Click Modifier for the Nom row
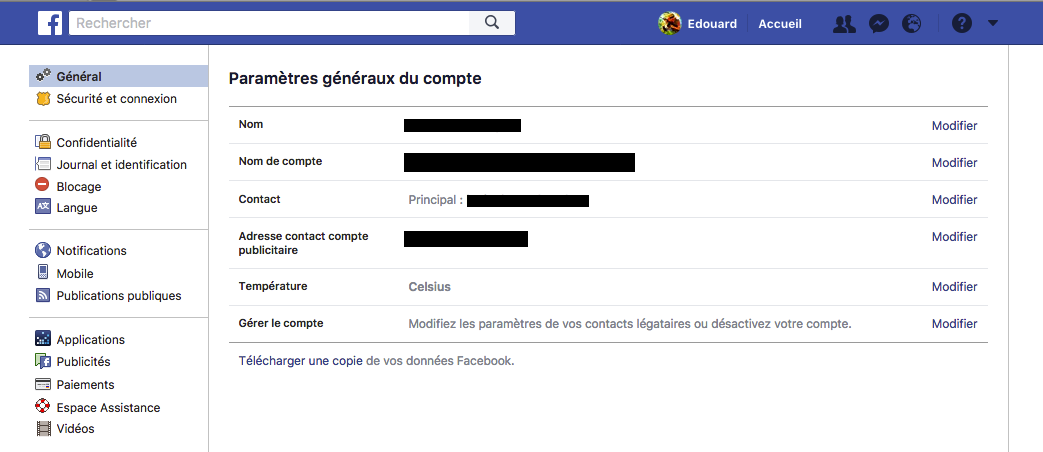 pyautogui.click(x=954, y=126)
